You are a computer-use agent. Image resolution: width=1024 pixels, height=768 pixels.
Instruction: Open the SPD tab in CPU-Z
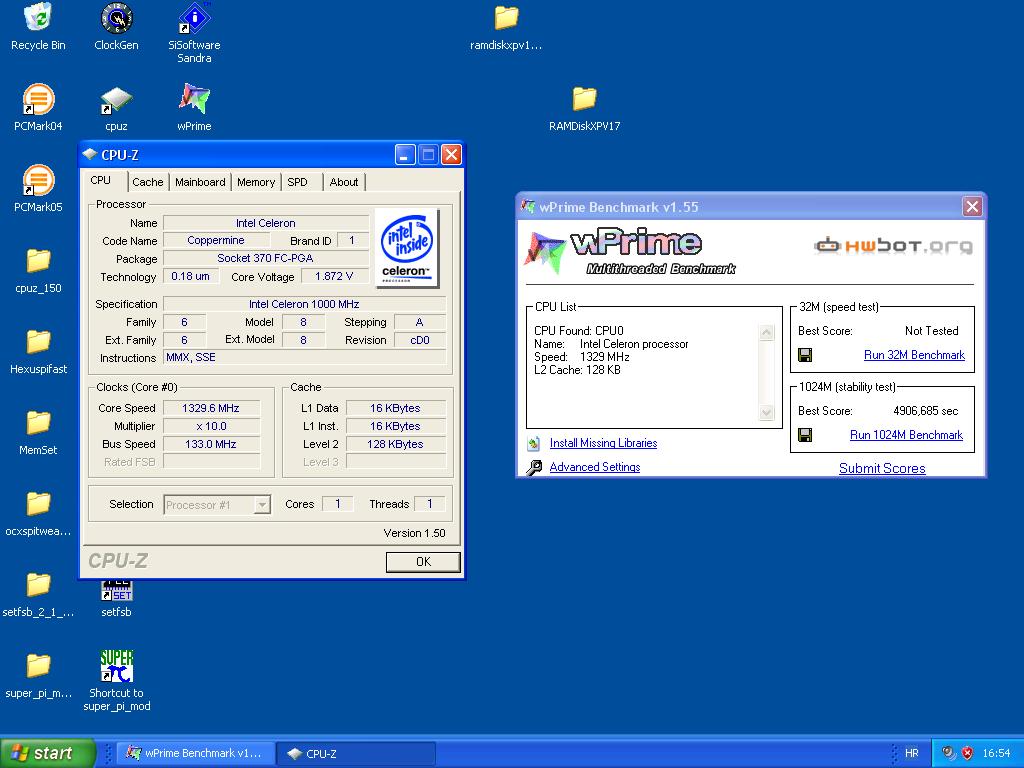(x=297, y=182)
